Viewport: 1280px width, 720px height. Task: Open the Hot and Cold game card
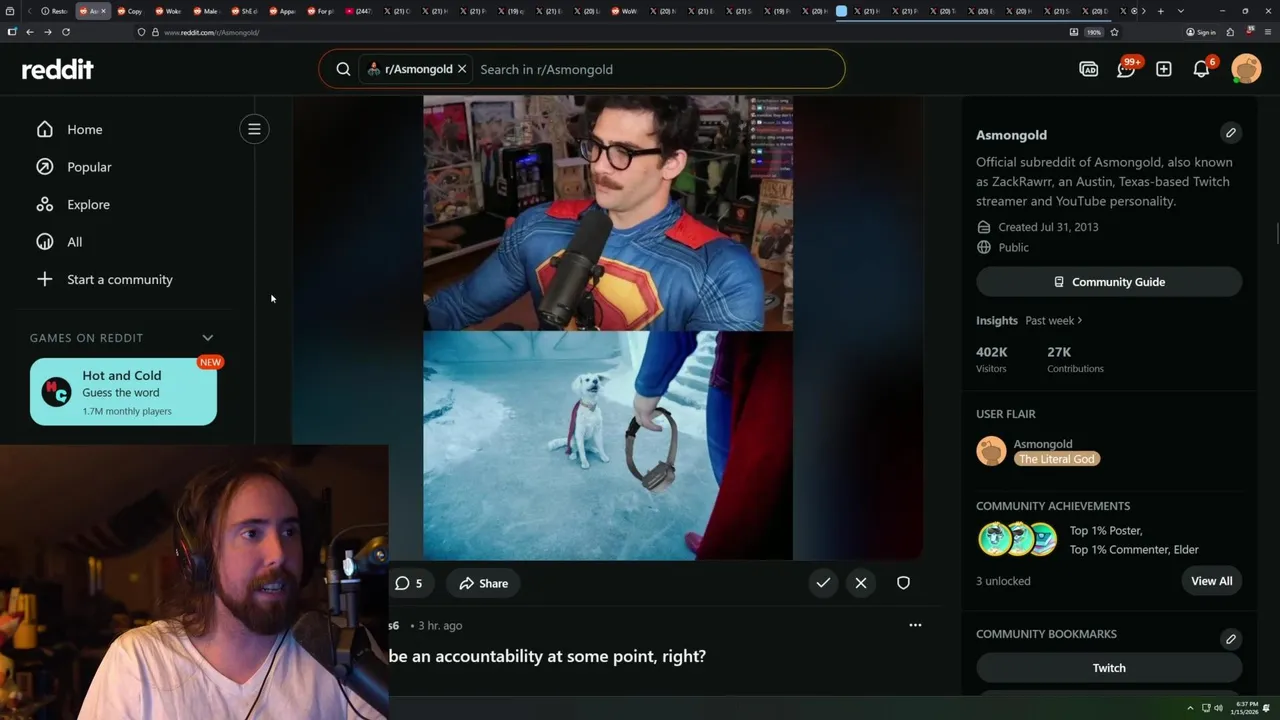click(123, 392)
